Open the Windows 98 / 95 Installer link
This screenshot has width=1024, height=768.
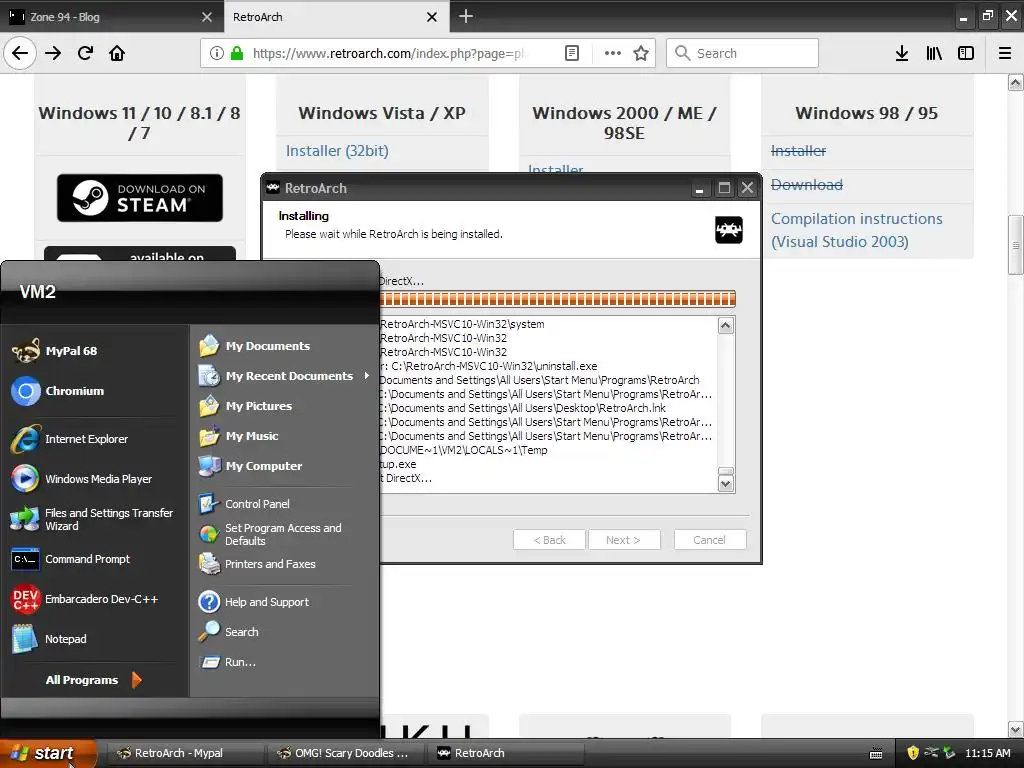(798, 151)
